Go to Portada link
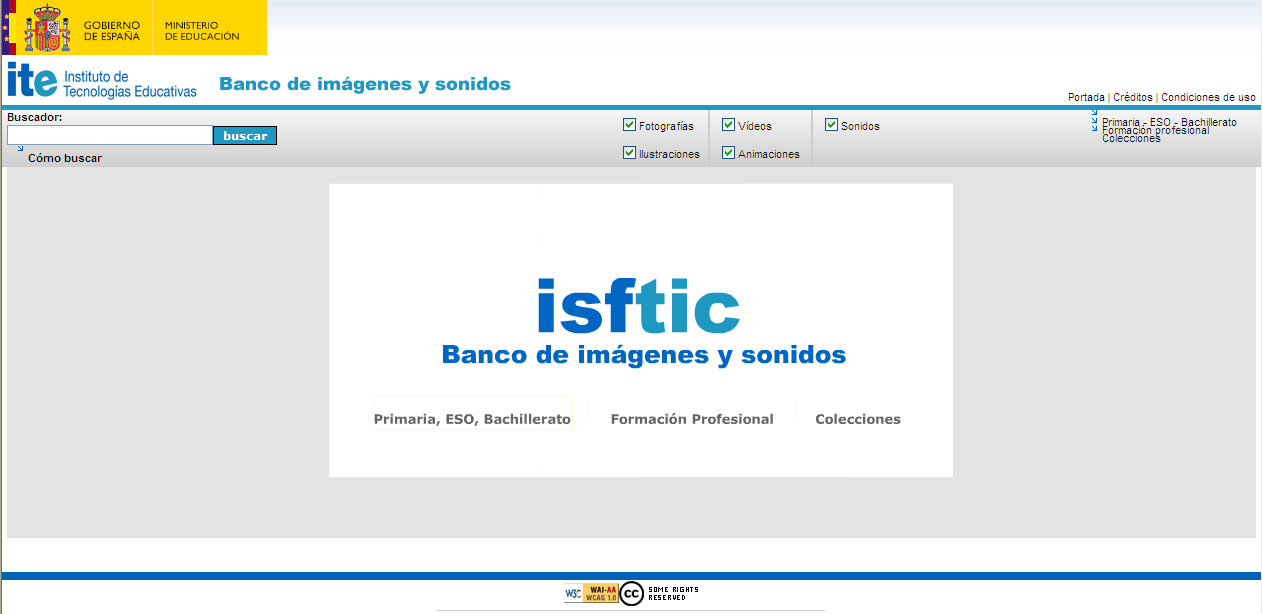This screenshot has height=614, width=1262. pyautogui.click(x=1086, y=98)
